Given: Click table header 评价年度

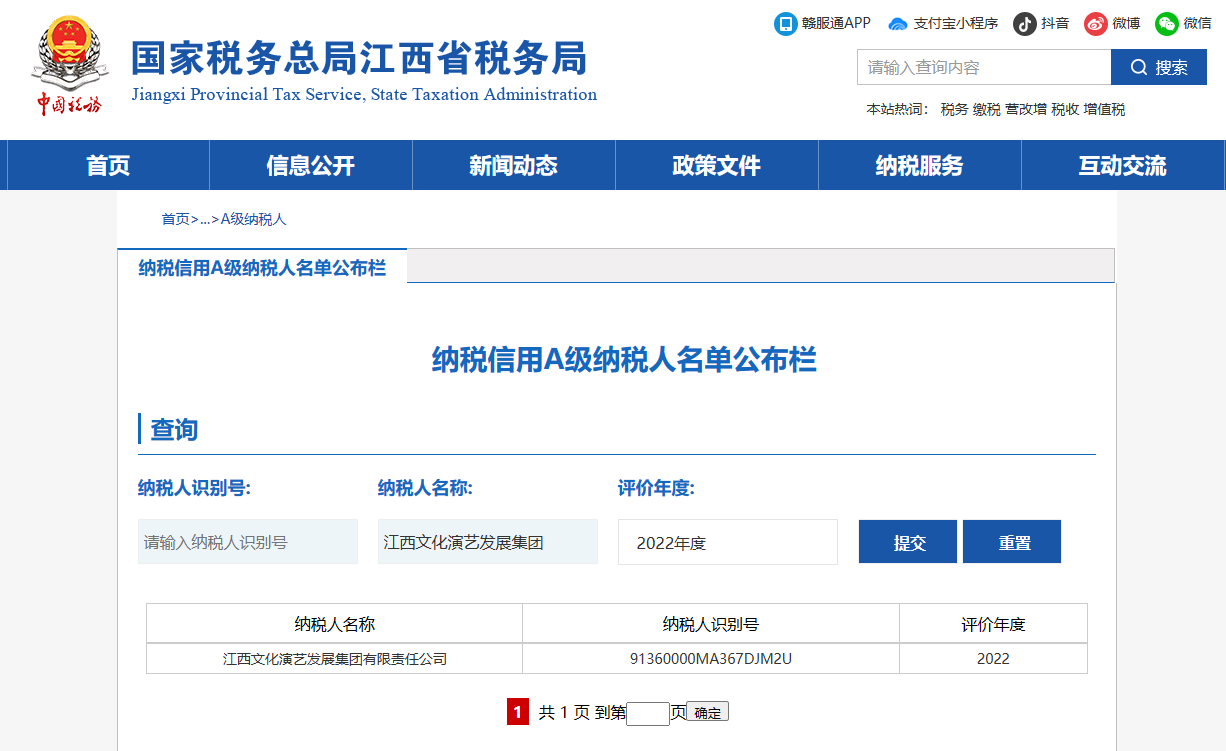Looking at the screenshot, I should tap(993, 624).
